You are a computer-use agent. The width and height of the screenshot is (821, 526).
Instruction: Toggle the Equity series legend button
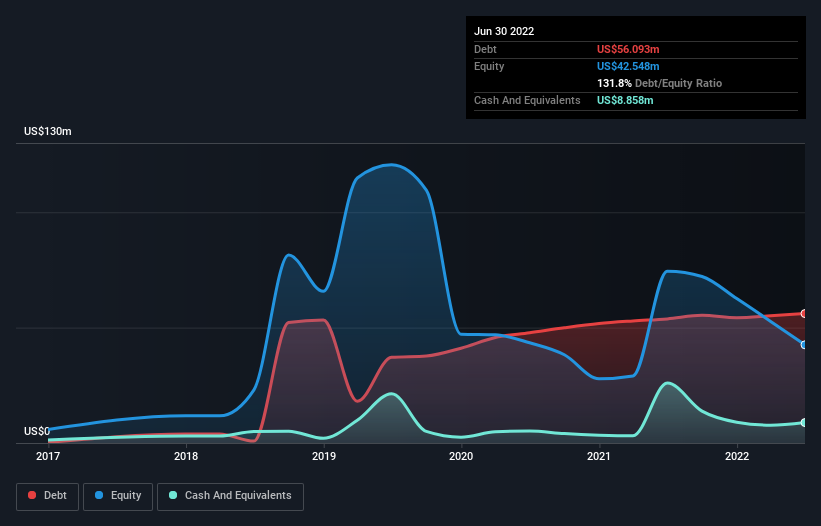point(118,496)
